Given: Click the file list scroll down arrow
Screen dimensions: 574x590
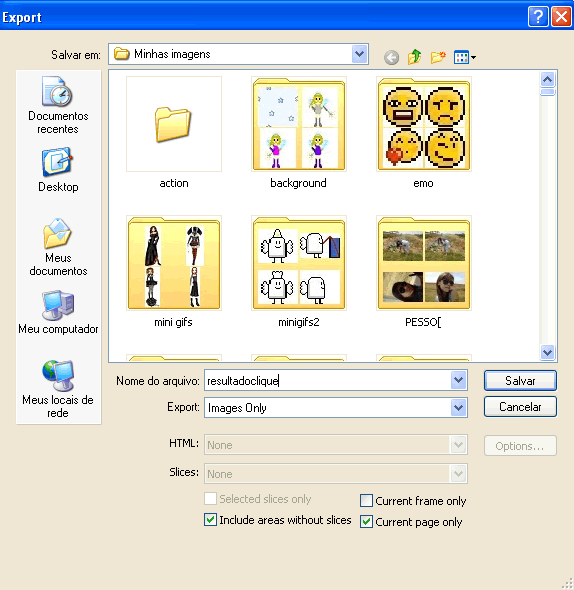Looking at the screenshot, I should 547,353.
